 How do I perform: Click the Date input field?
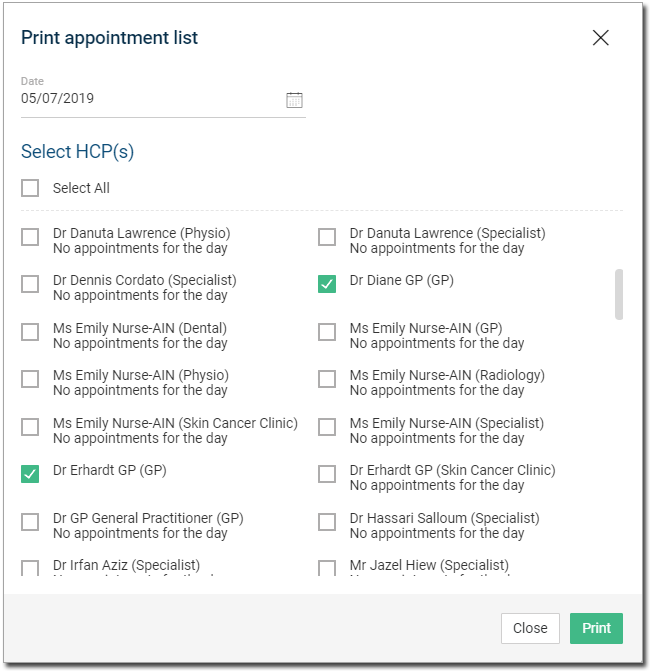(163, 99)
